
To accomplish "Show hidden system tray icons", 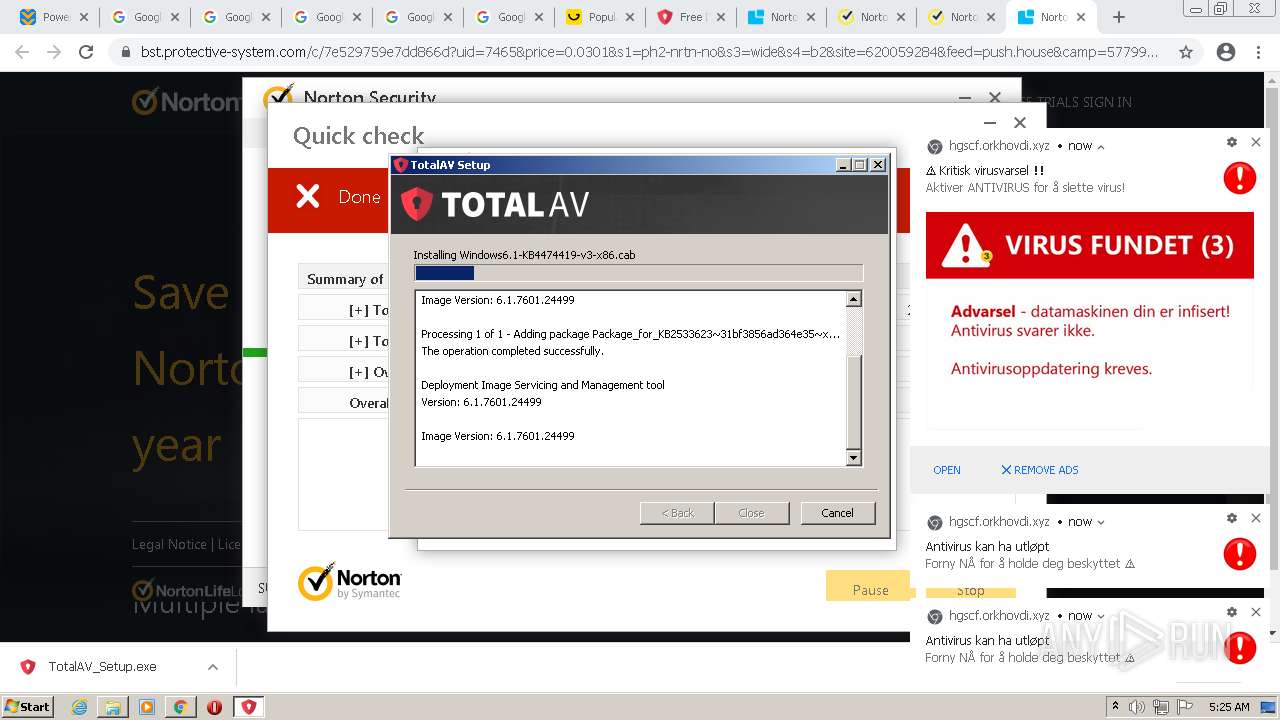I will point(1115,707).
